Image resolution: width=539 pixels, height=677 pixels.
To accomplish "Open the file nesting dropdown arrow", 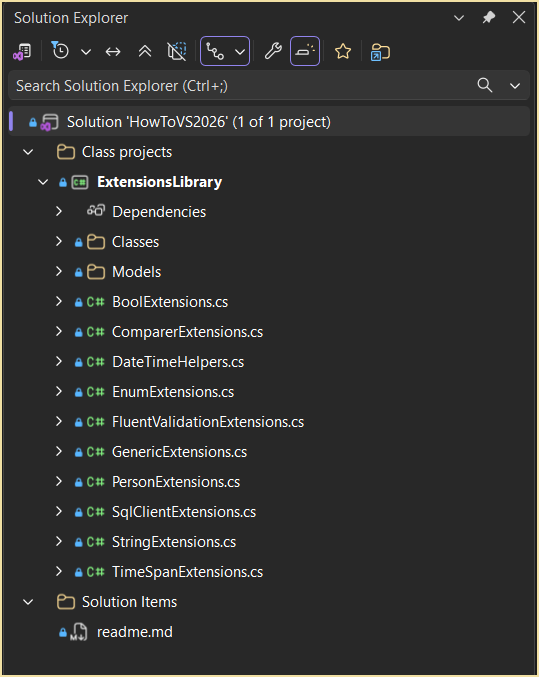I will point(240,52).
